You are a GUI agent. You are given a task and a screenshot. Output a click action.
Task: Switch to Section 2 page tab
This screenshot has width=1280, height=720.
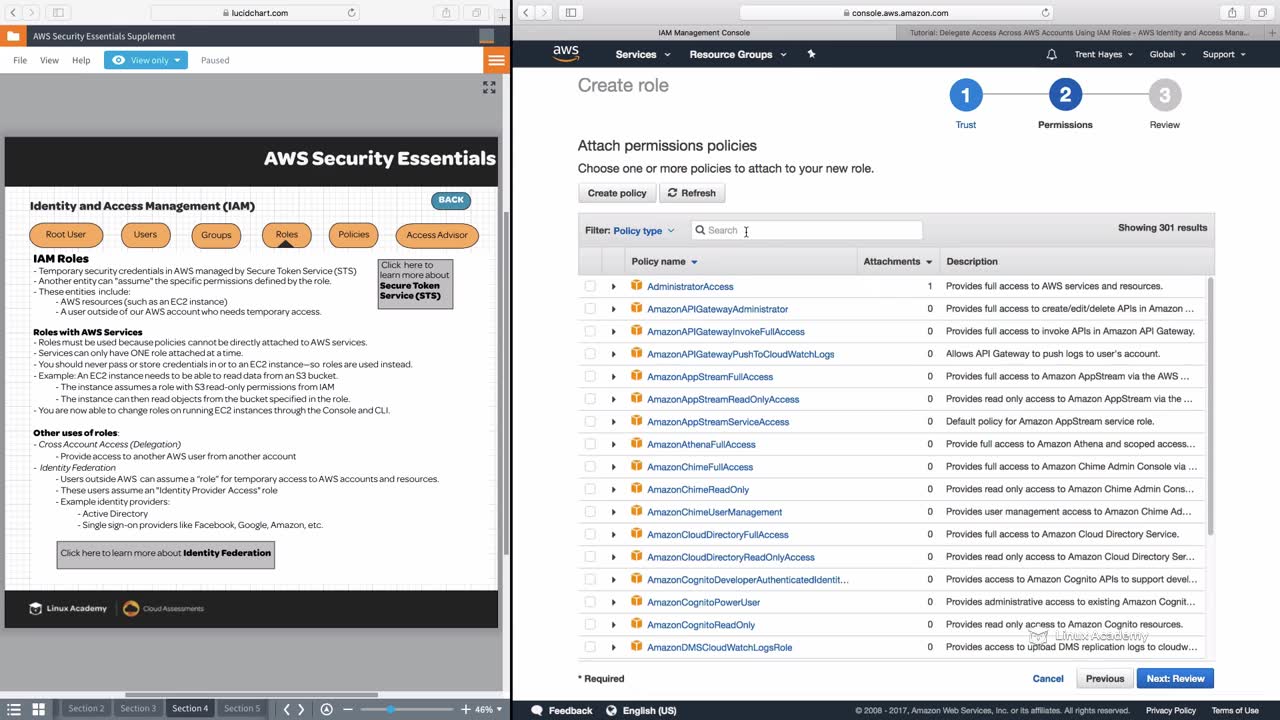pos(86,709)
